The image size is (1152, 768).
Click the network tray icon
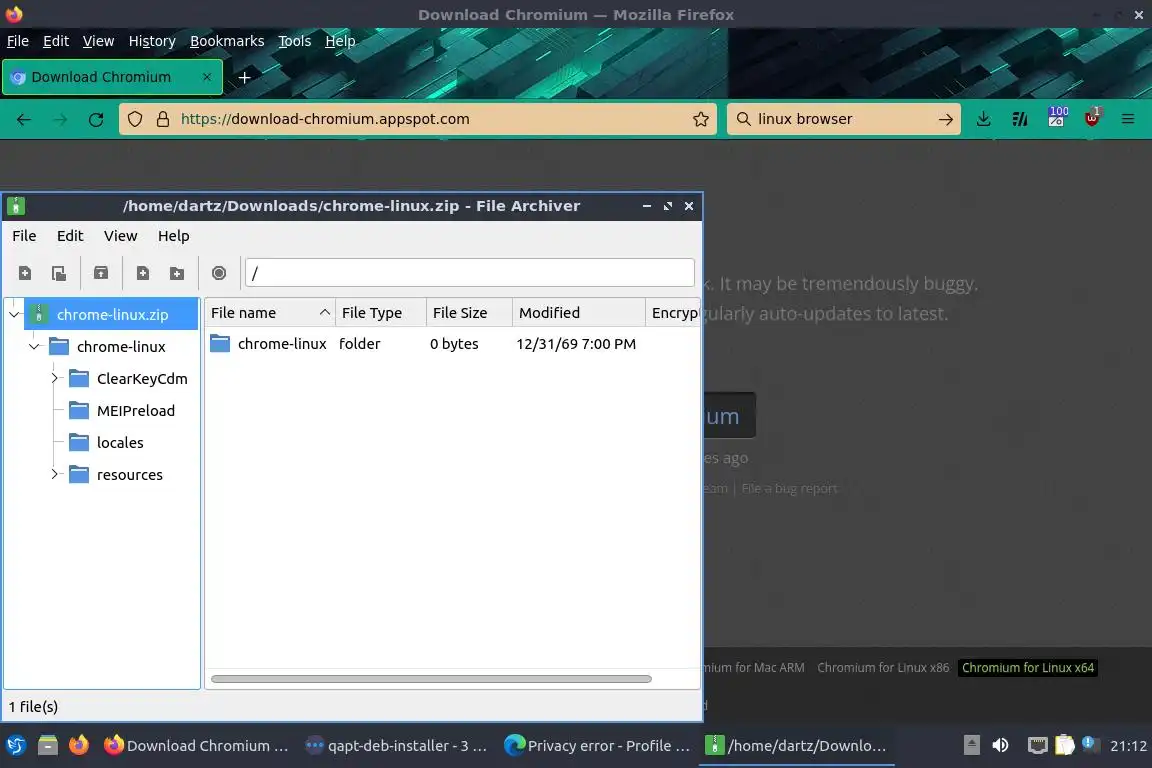point(1037,745)
